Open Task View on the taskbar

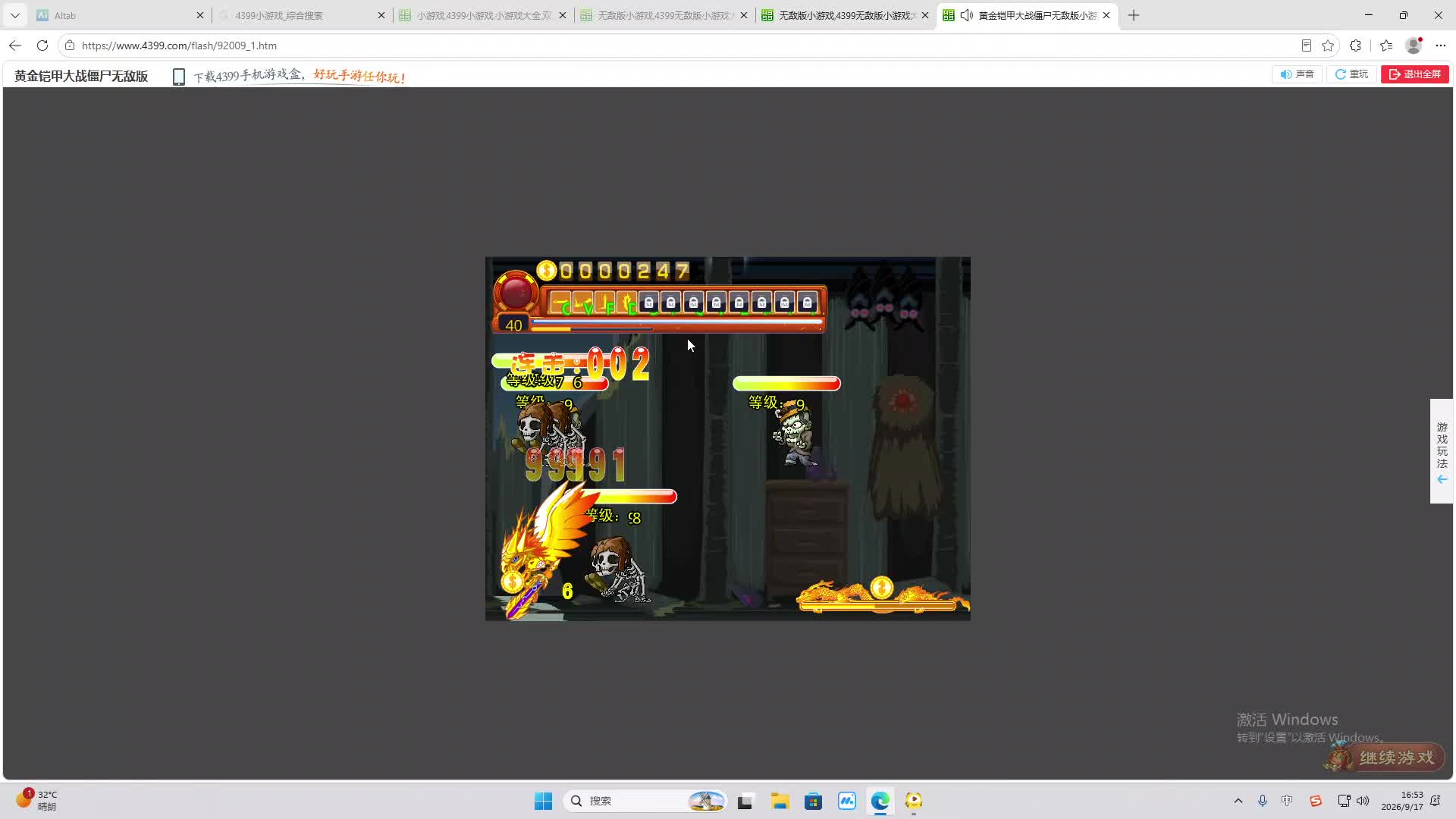pyautogui.click(x=745, y=801)
